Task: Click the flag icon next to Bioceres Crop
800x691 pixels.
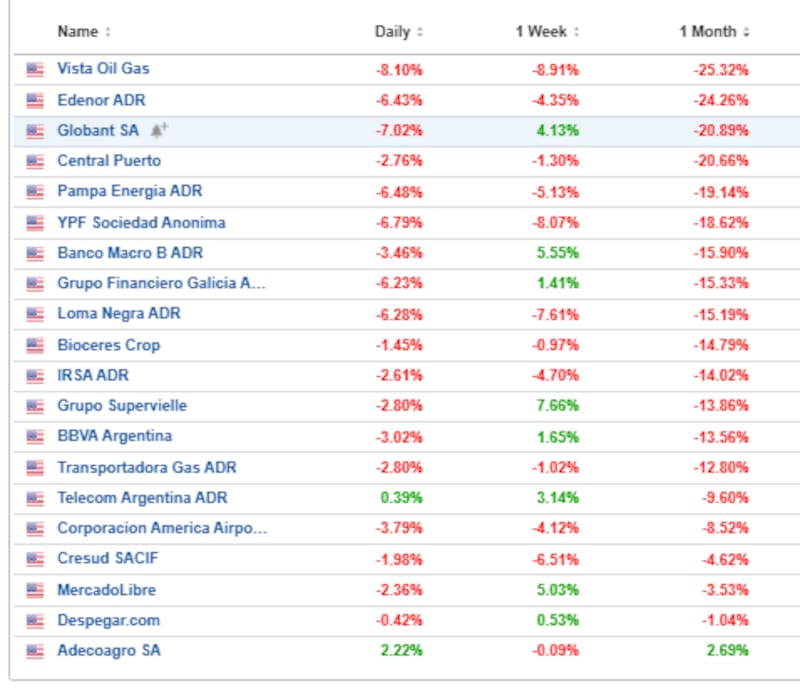Action: click(36, 345)
